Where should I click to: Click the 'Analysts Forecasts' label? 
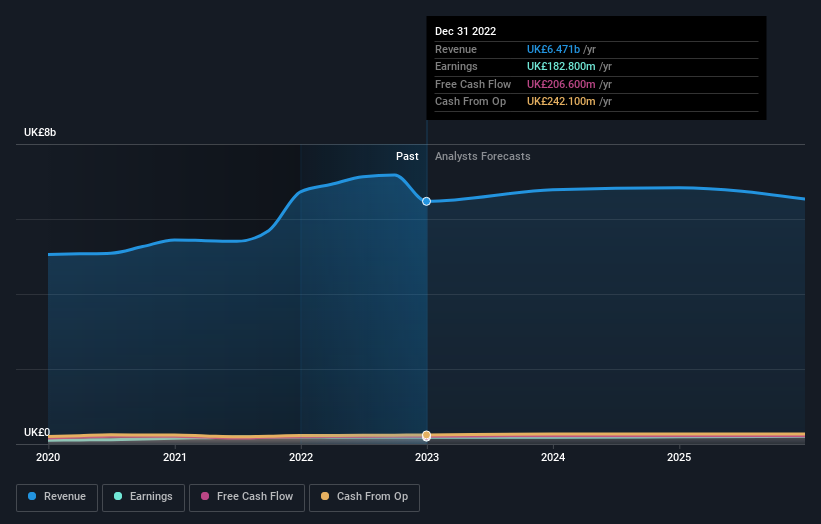(x=483, y=157)
